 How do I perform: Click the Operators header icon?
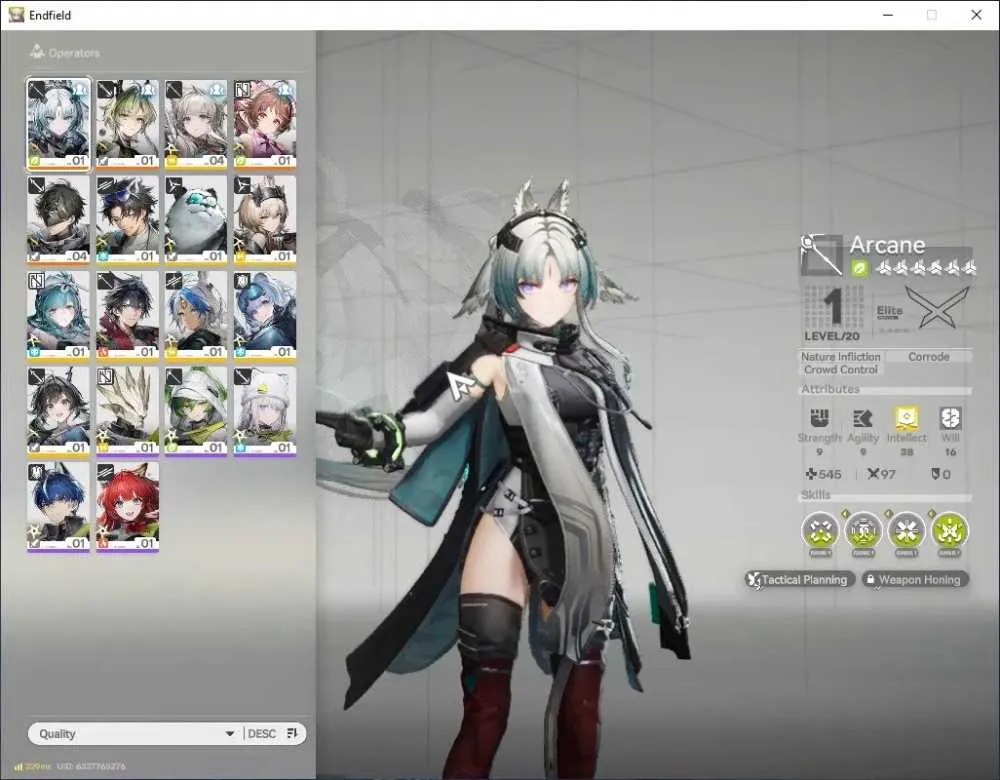coord(37,52)
